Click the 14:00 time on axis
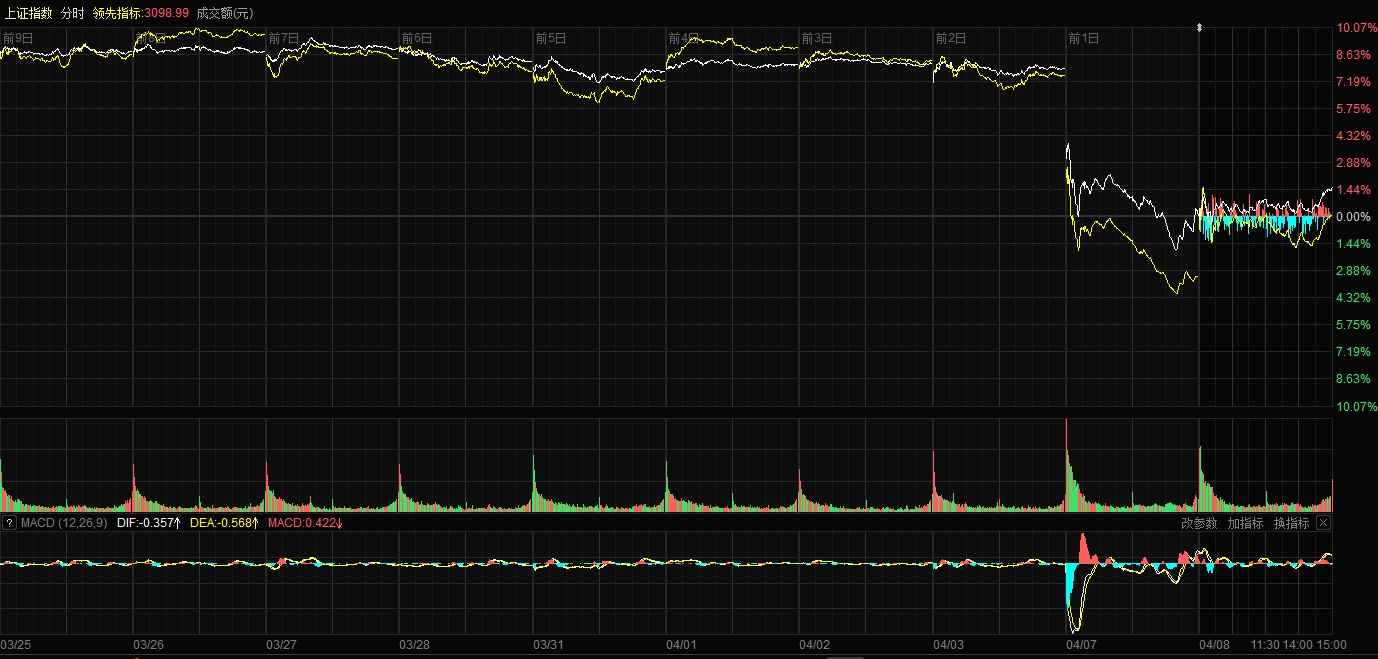 pyautogui.click(x=1299, y=645)
